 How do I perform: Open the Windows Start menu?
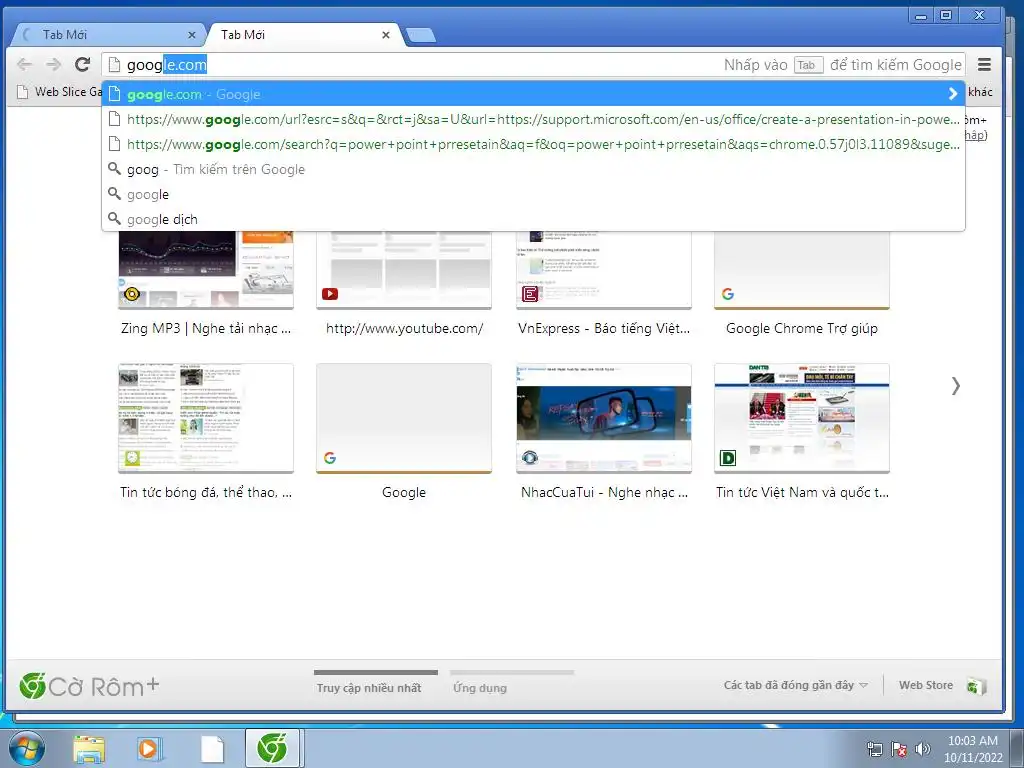(x=26, y=748)
